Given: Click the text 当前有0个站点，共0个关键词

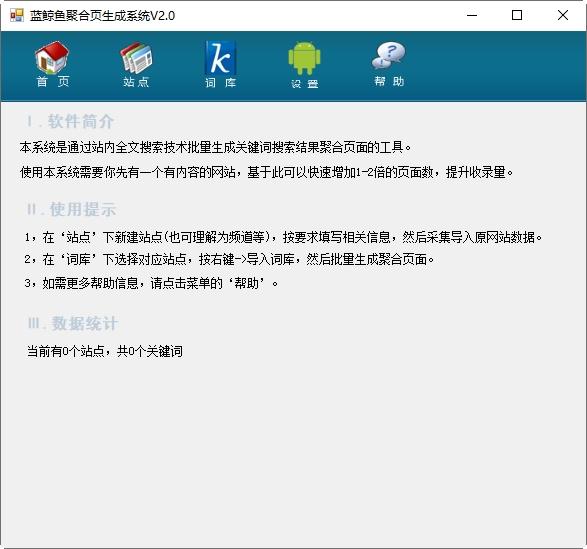Looking at the screenshot, I should 105,351.
